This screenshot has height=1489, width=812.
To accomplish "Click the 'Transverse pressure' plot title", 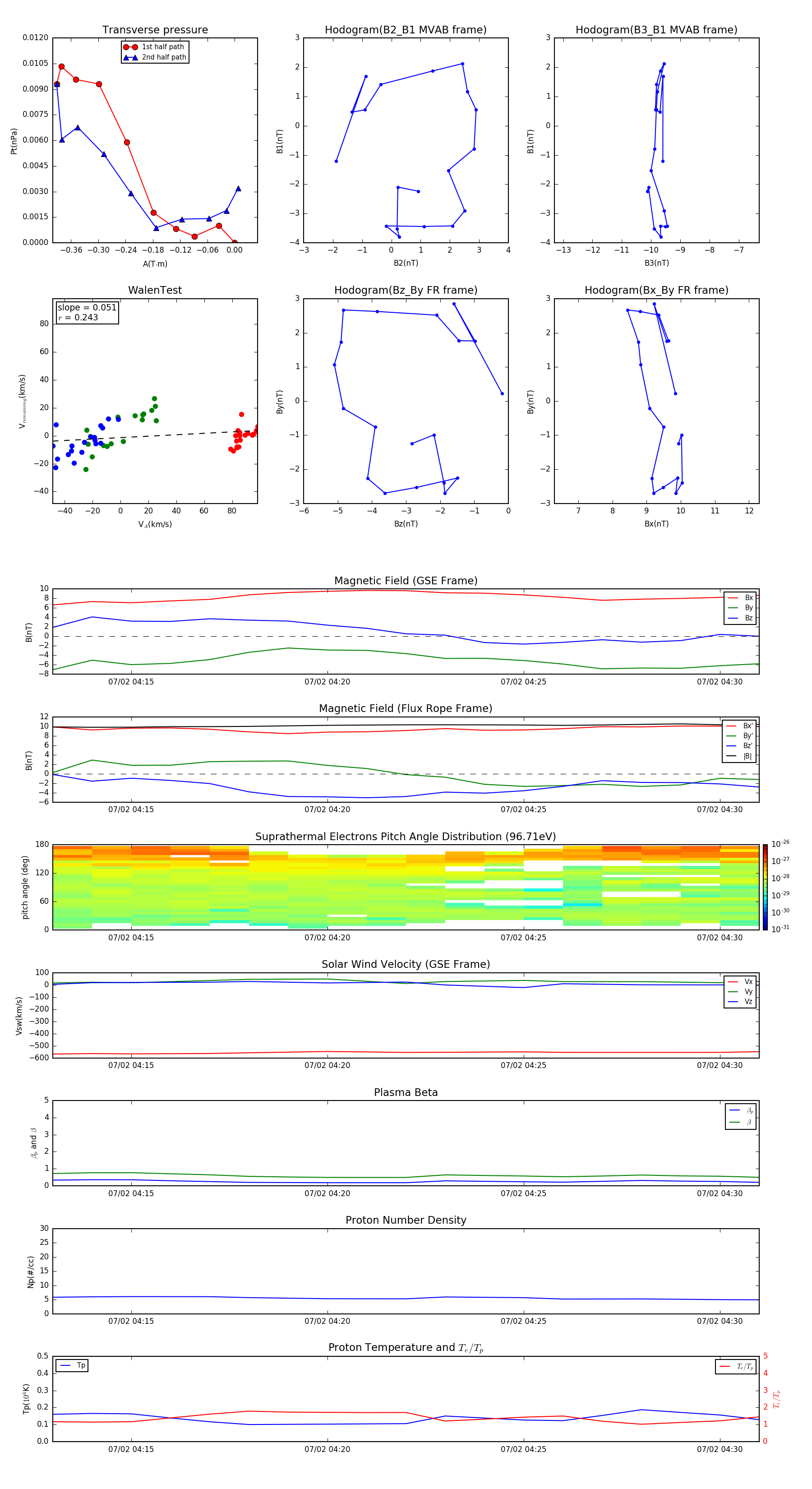I will click(x=155, y=30).
